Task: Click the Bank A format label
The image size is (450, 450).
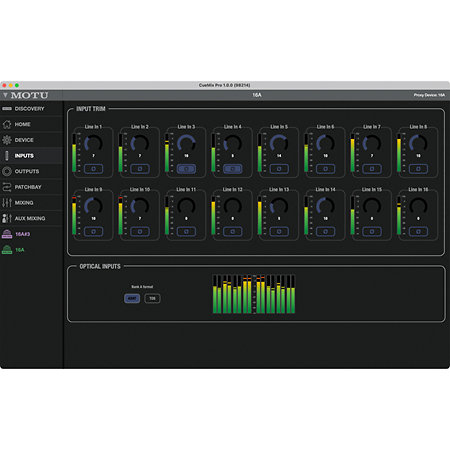Action: pos(142,287)
